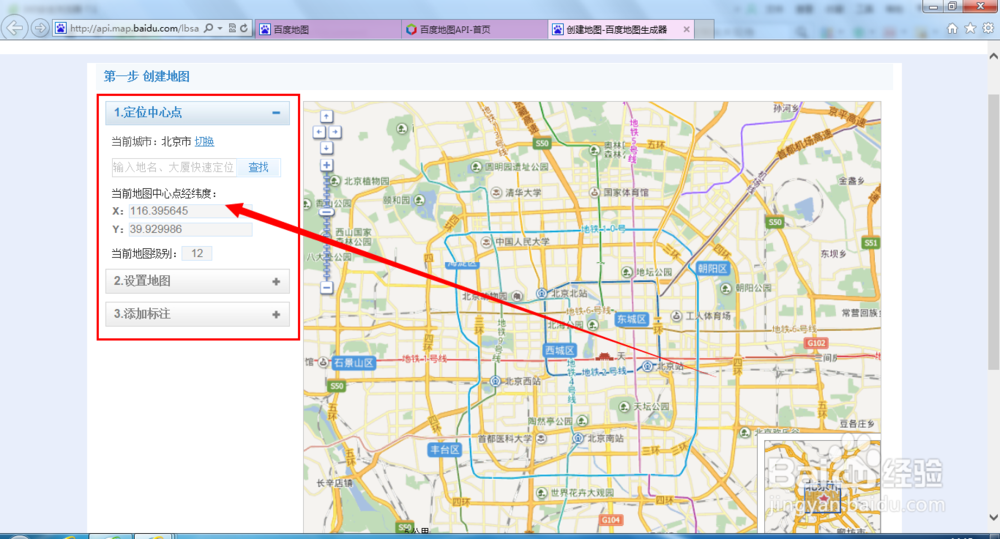Click the vertical page scrollbar thumb
1000x539 pixels.
point(993,232)
